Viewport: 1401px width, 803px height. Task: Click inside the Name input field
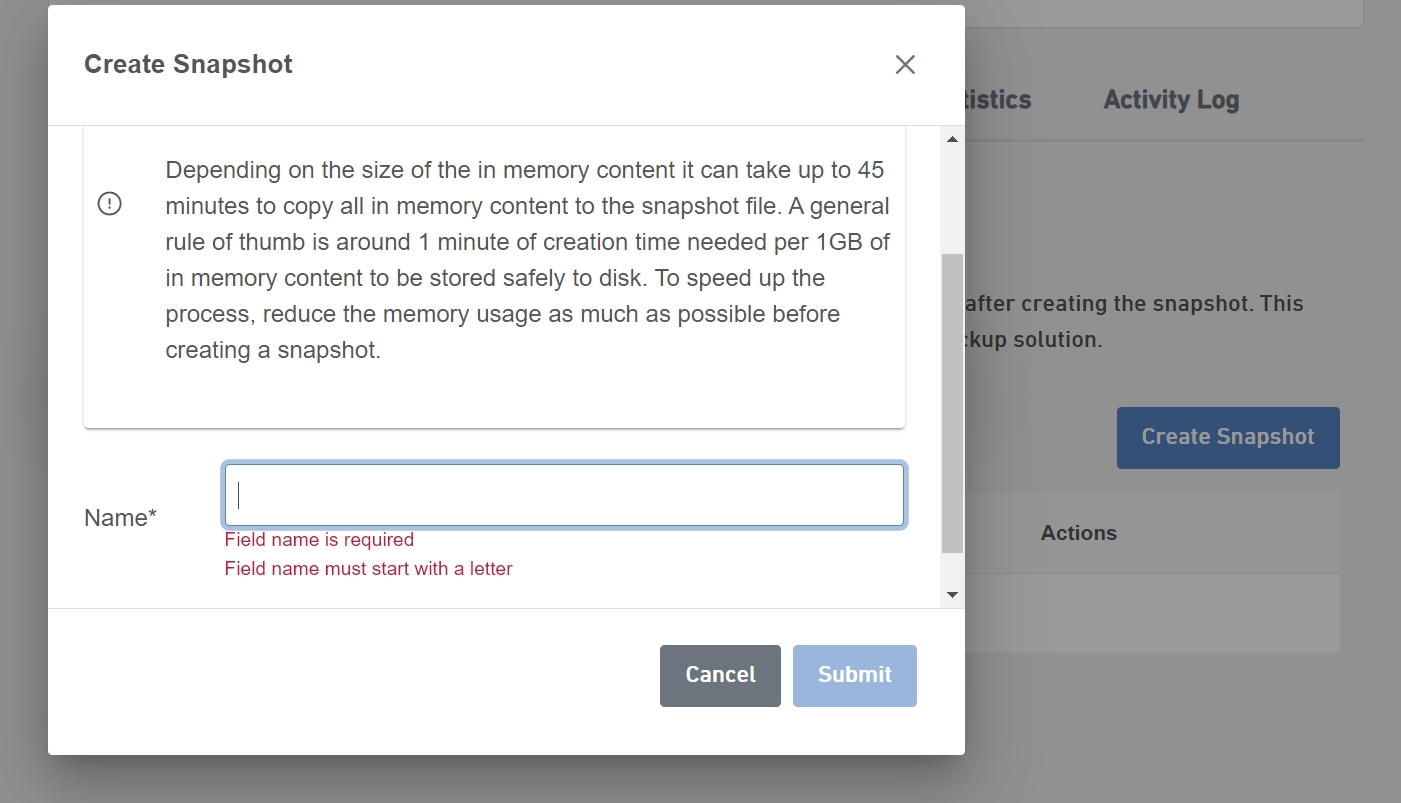tap(564, 494)
